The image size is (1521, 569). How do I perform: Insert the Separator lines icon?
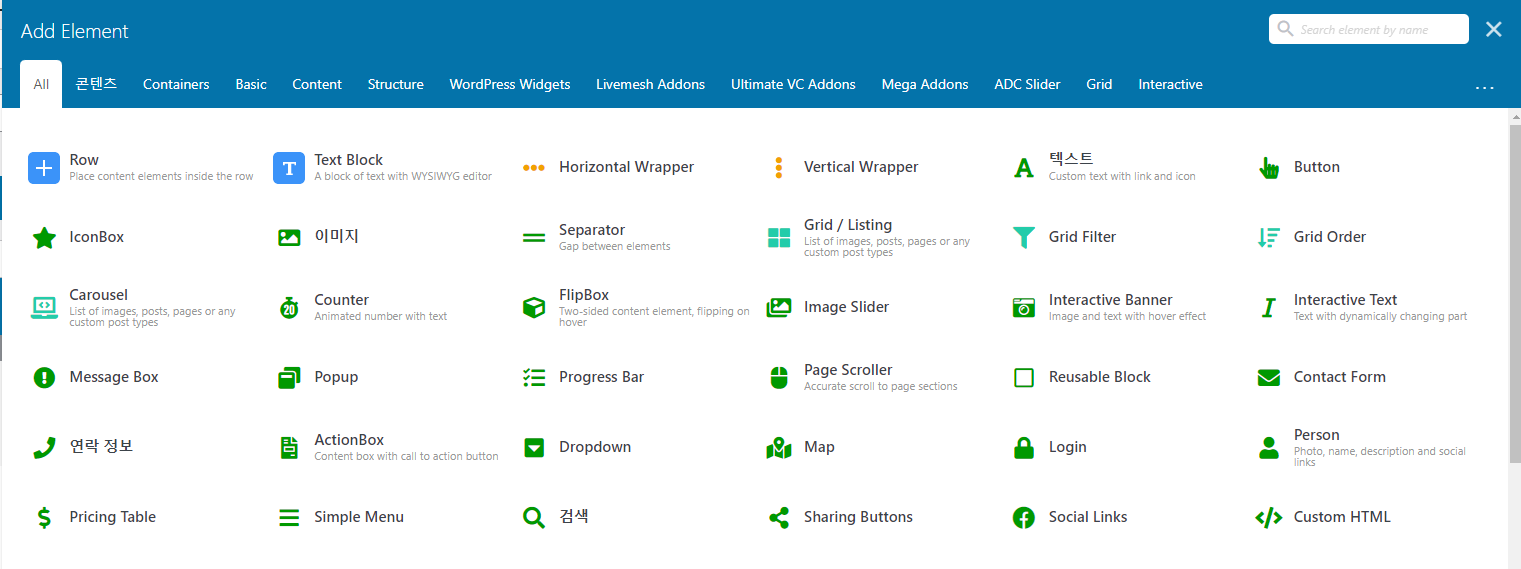click(x=534, y=238)
